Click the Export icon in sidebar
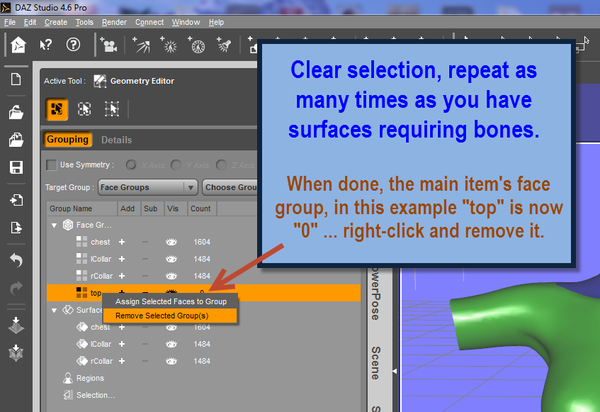This screenshot has width=600, height=412. (16, 228)
